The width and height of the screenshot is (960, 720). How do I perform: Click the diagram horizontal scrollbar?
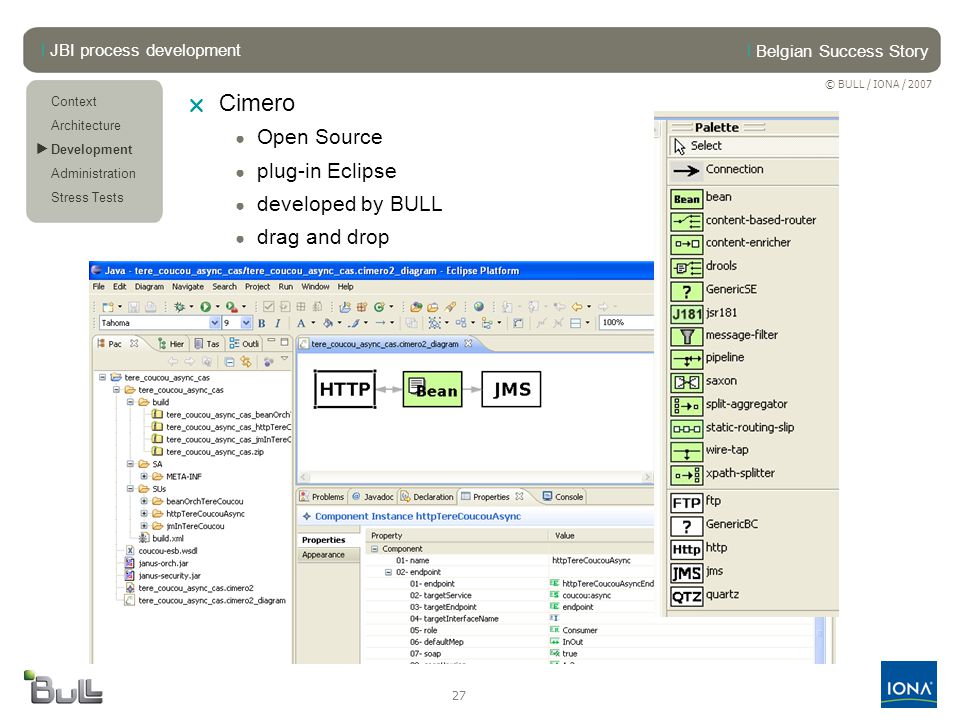[x=475, y=477]
